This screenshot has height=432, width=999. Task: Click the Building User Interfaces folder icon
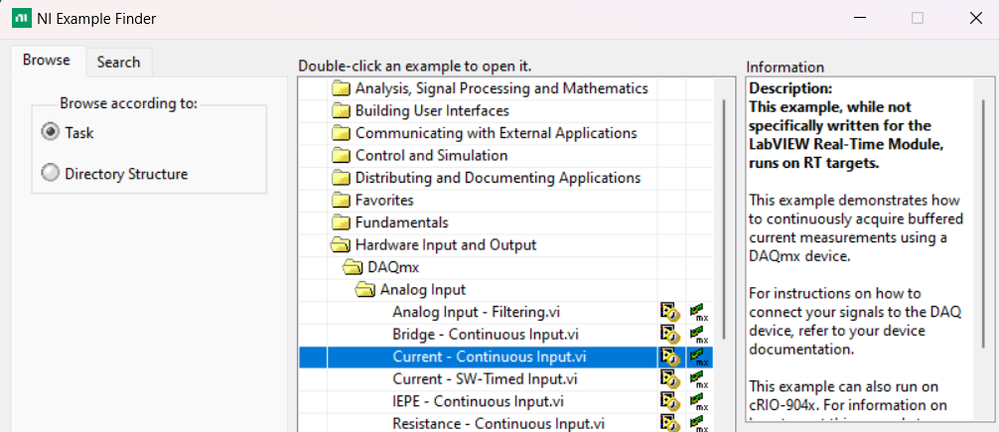click(x=341, y=111)
